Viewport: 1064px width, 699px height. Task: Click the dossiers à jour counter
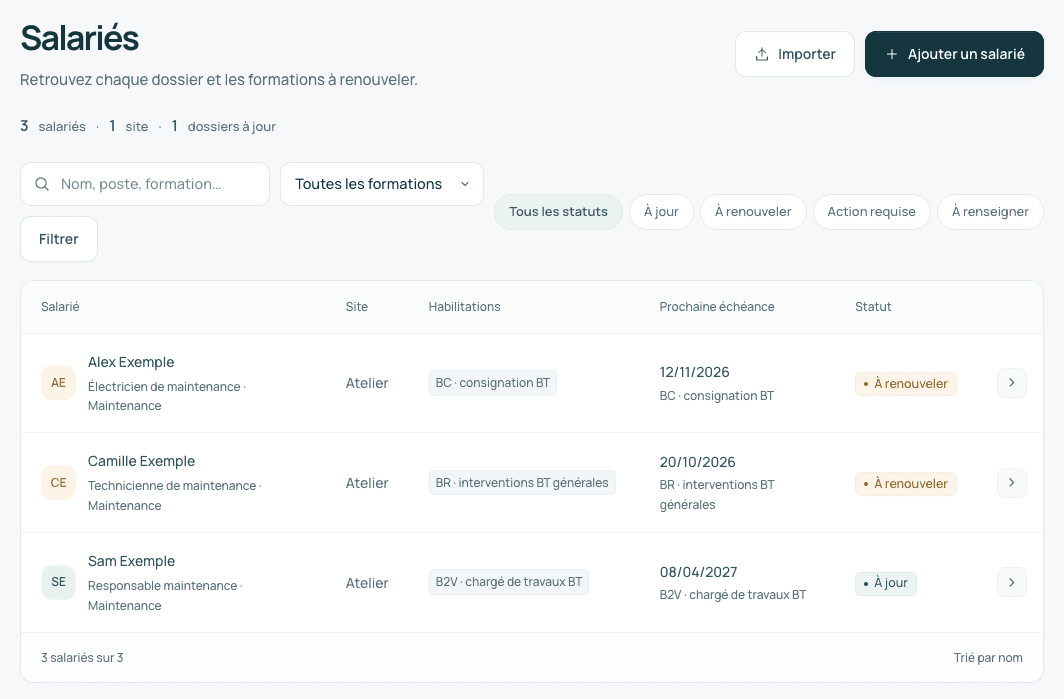(223, 126)
